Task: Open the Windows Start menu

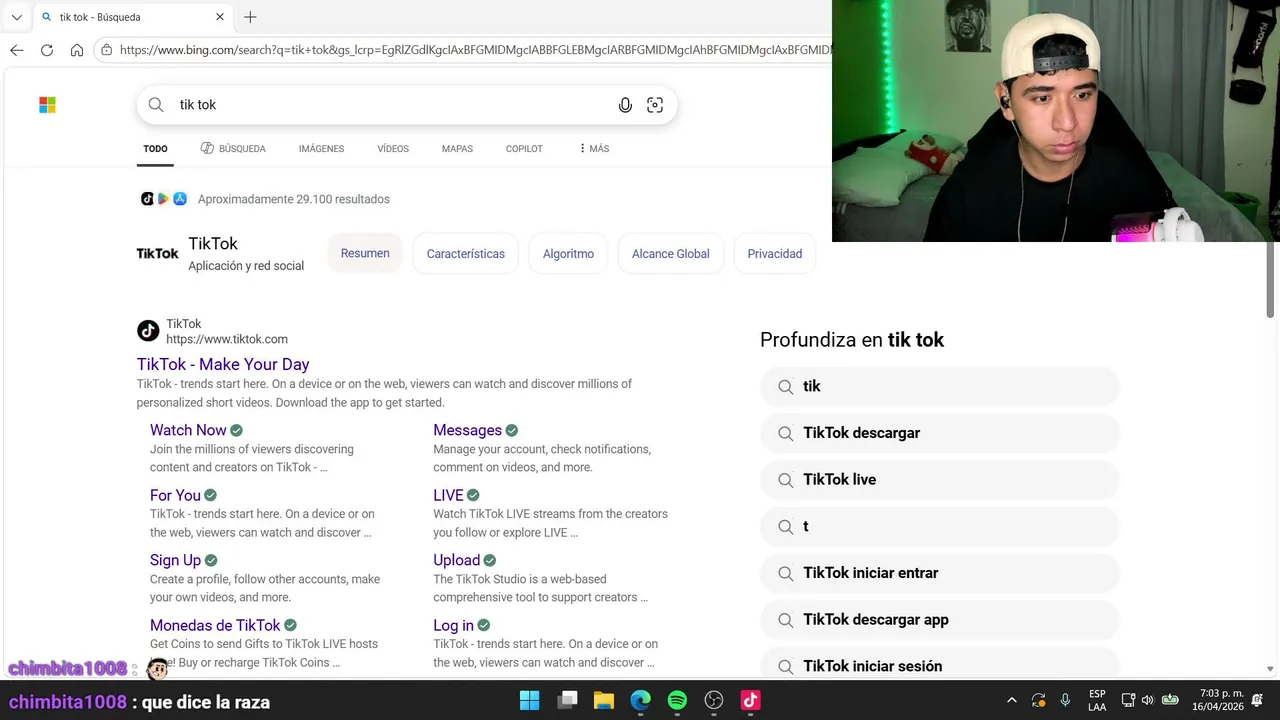Action: click(x=530, y=700)
